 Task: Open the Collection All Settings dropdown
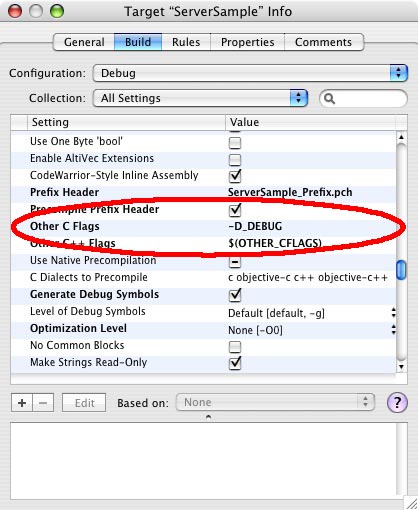[200, 98]
